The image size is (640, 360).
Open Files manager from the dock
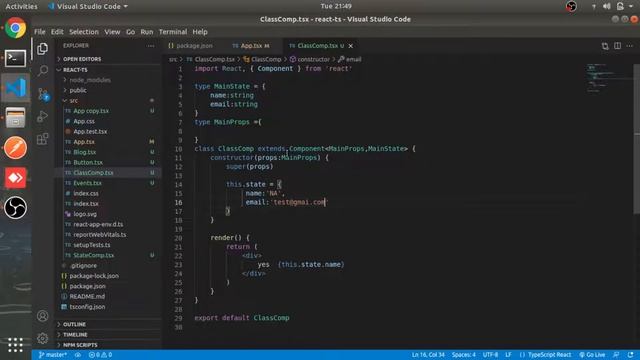point(16,118)
